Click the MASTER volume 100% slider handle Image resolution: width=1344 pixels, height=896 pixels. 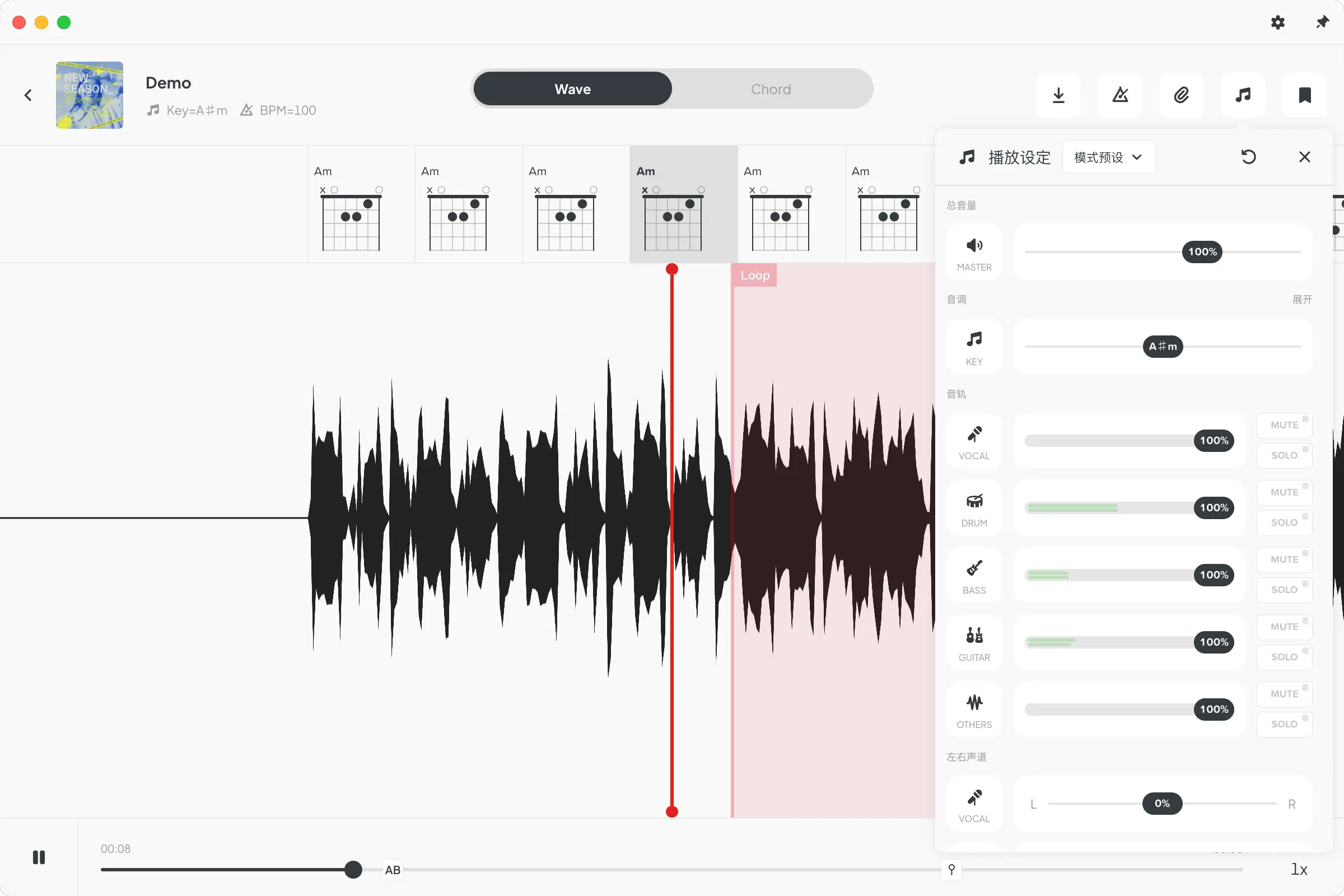pos(1202,252)
